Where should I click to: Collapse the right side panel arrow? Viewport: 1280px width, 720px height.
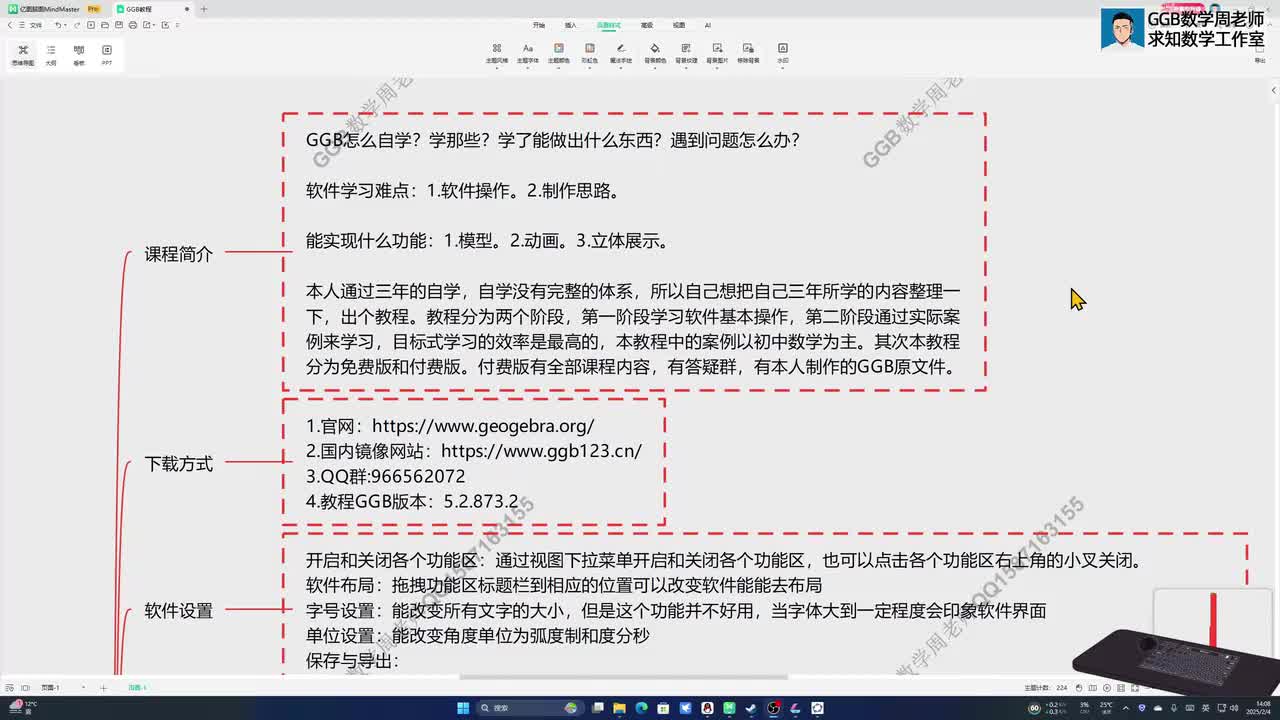pyautogui.click(x=1273, y=90)
